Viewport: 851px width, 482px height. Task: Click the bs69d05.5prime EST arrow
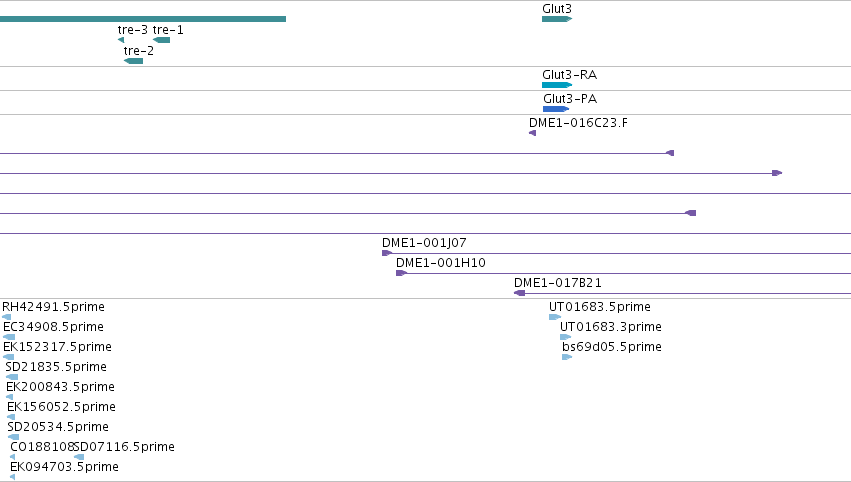point(567,357)
